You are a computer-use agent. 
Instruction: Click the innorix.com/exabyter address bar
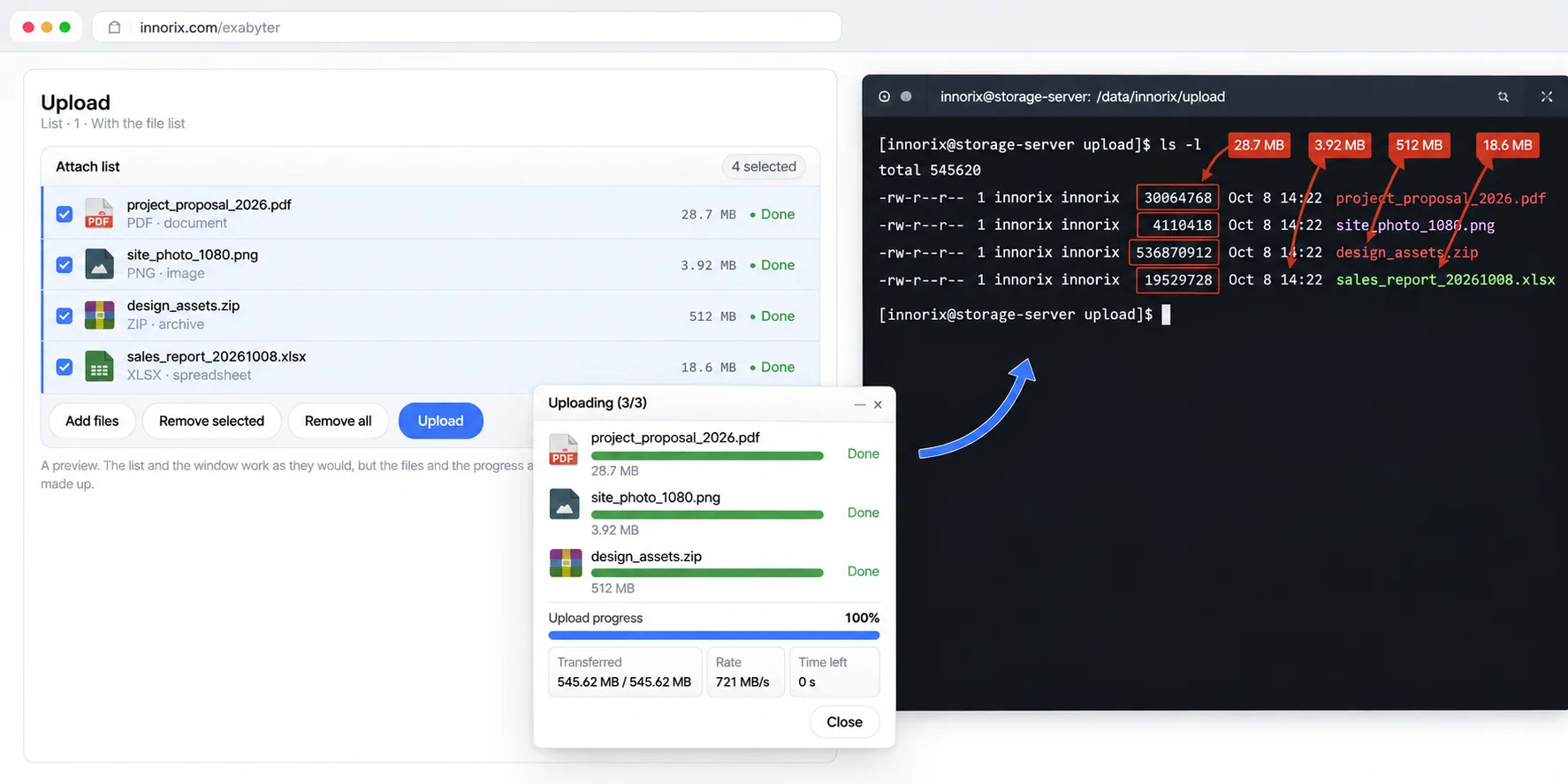tap(467, 27)
